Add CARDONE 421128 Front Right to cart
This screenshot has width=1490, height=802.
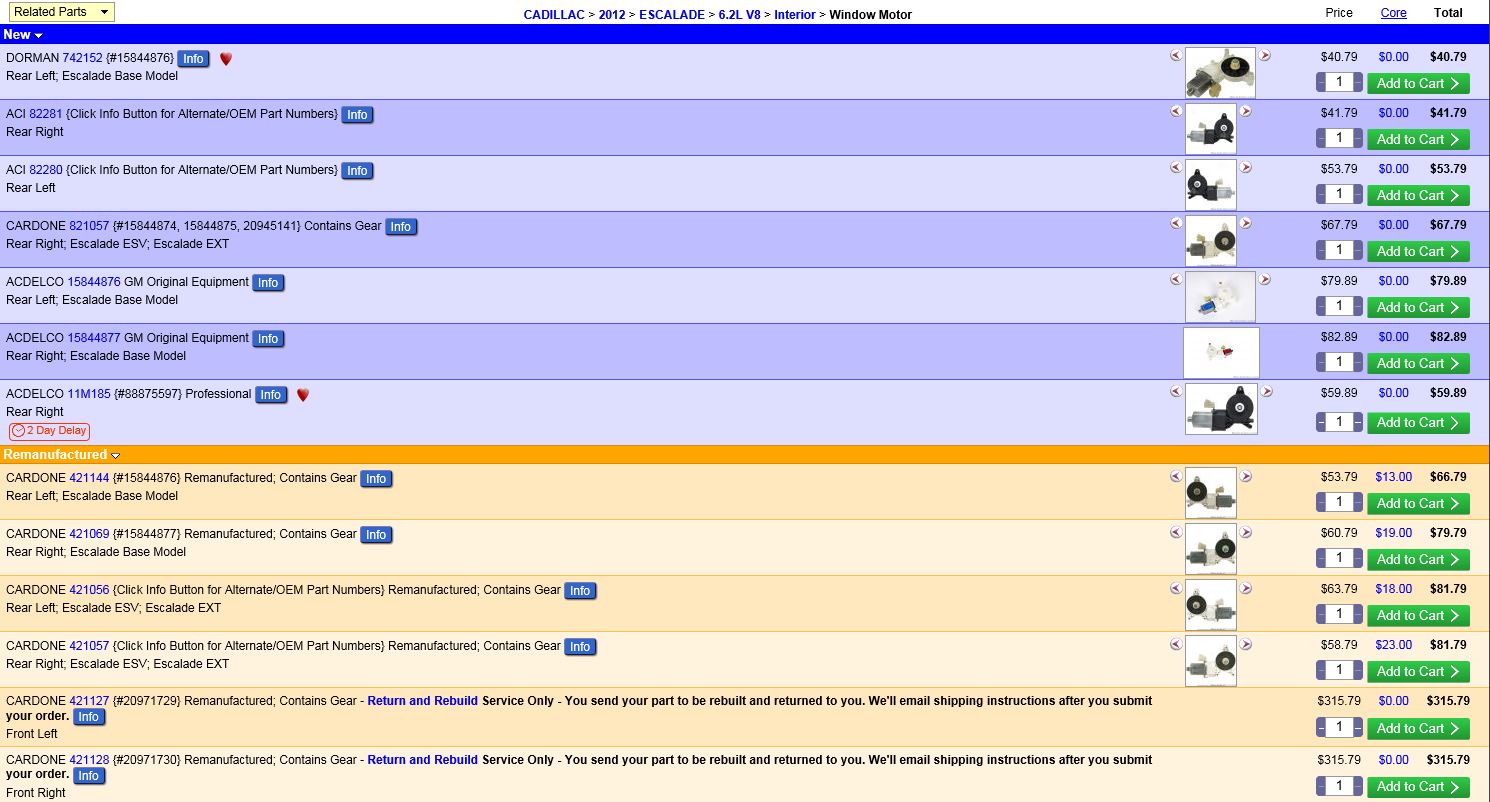click(x=1418, y=787)
